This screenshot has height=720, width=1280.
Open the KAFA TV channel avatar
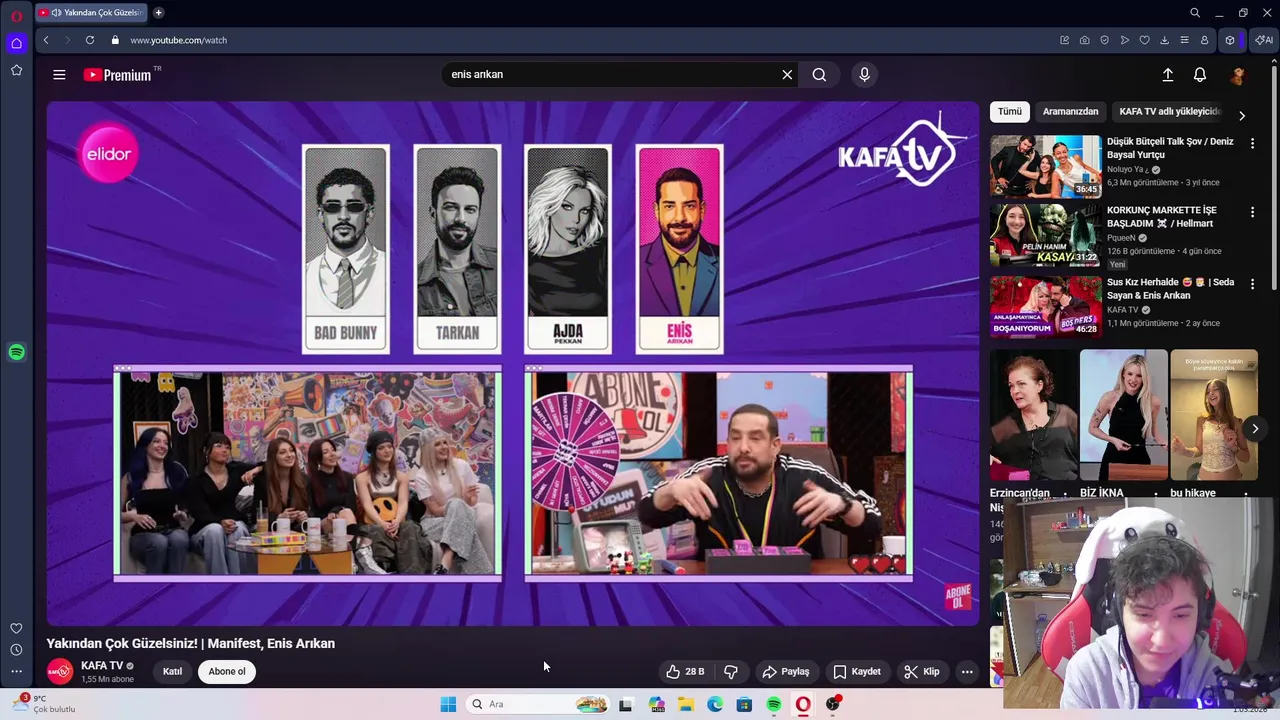tap(60, 672)
